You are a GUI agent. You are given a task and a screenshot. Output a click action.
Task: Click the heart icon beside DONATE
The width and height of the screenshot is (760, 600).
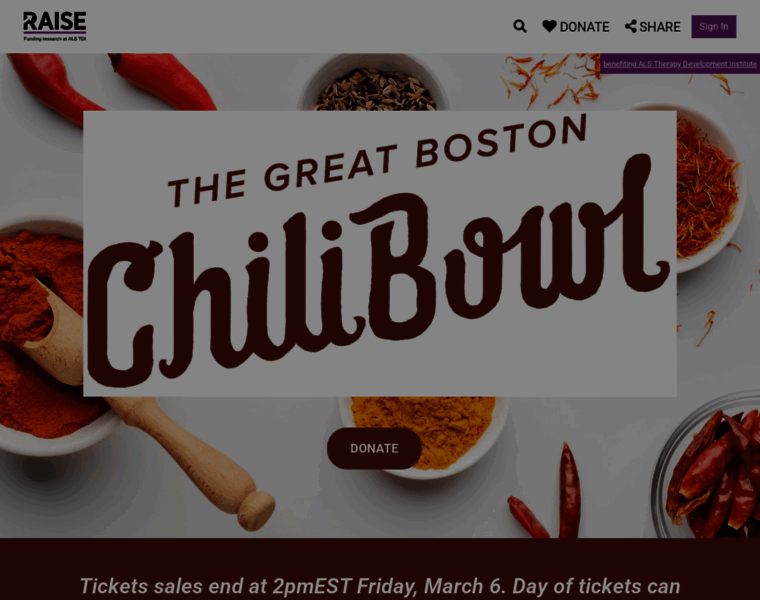[549, 26]
